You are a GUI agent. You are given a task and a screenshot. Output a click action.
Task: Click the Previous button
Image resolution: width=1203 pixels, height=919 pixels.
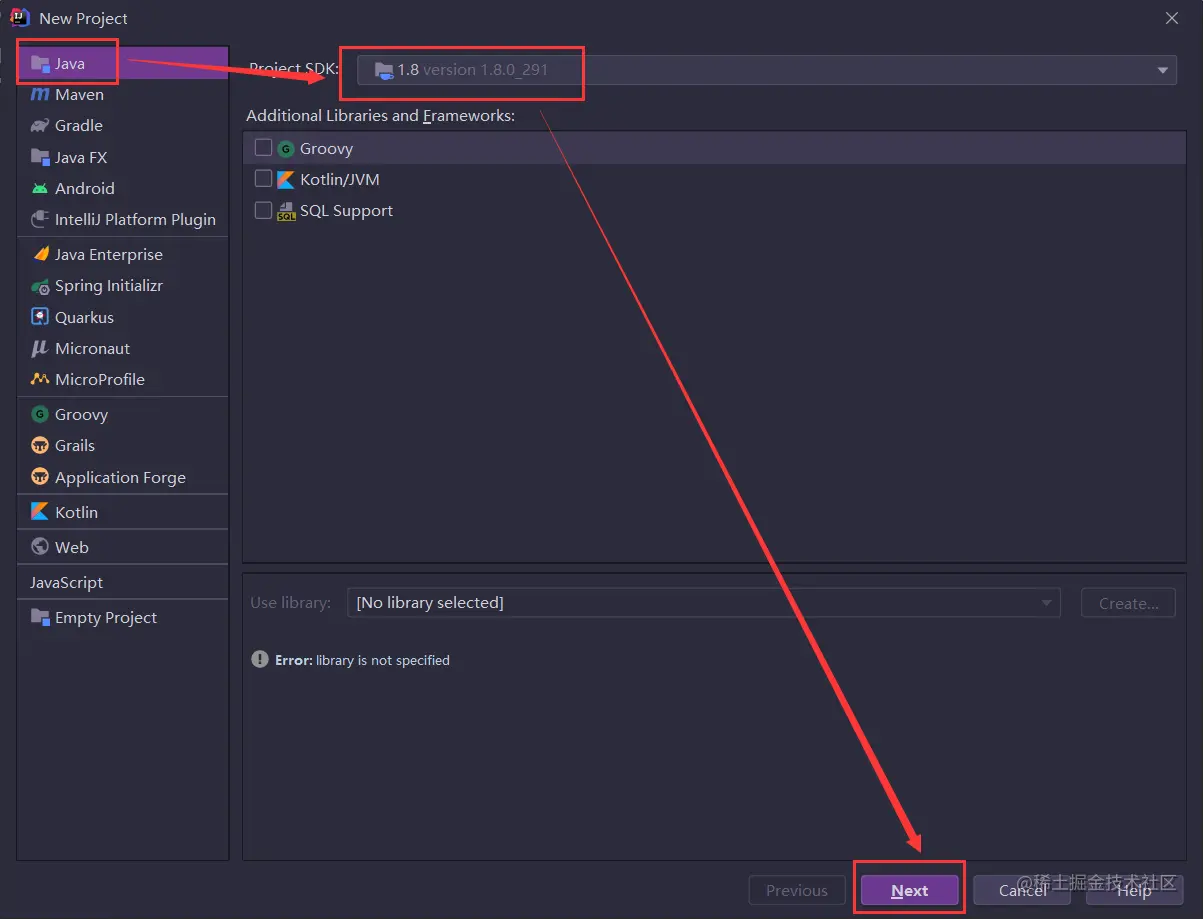(797, 890)
